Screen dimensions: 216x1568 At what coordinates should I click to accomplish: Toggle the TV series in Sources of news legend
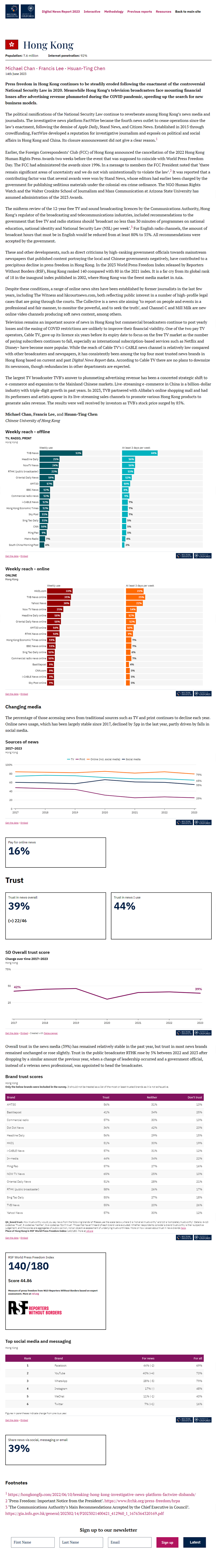[x=71, y=759]
